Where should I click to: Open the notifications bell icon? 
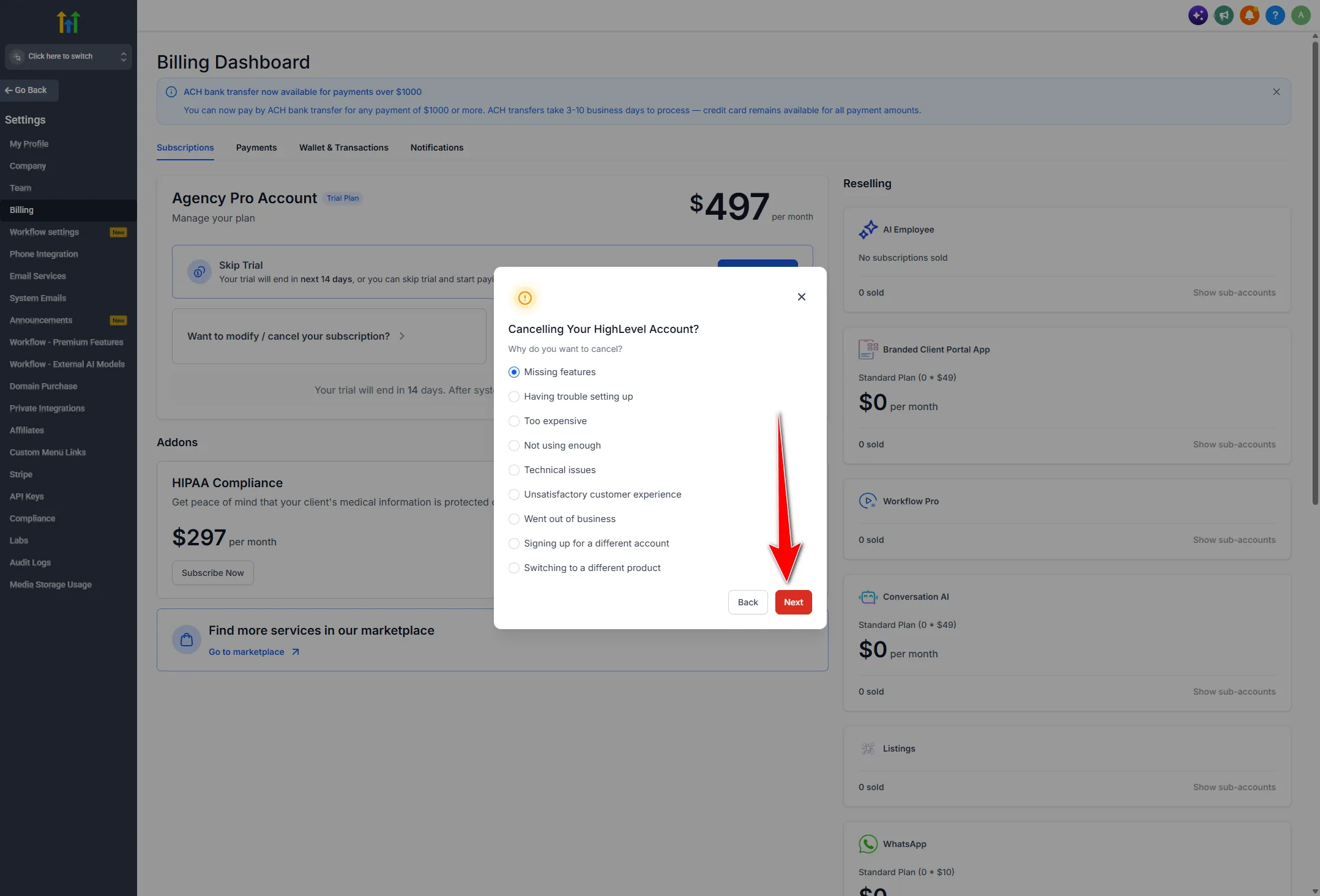pos(1249,15)
